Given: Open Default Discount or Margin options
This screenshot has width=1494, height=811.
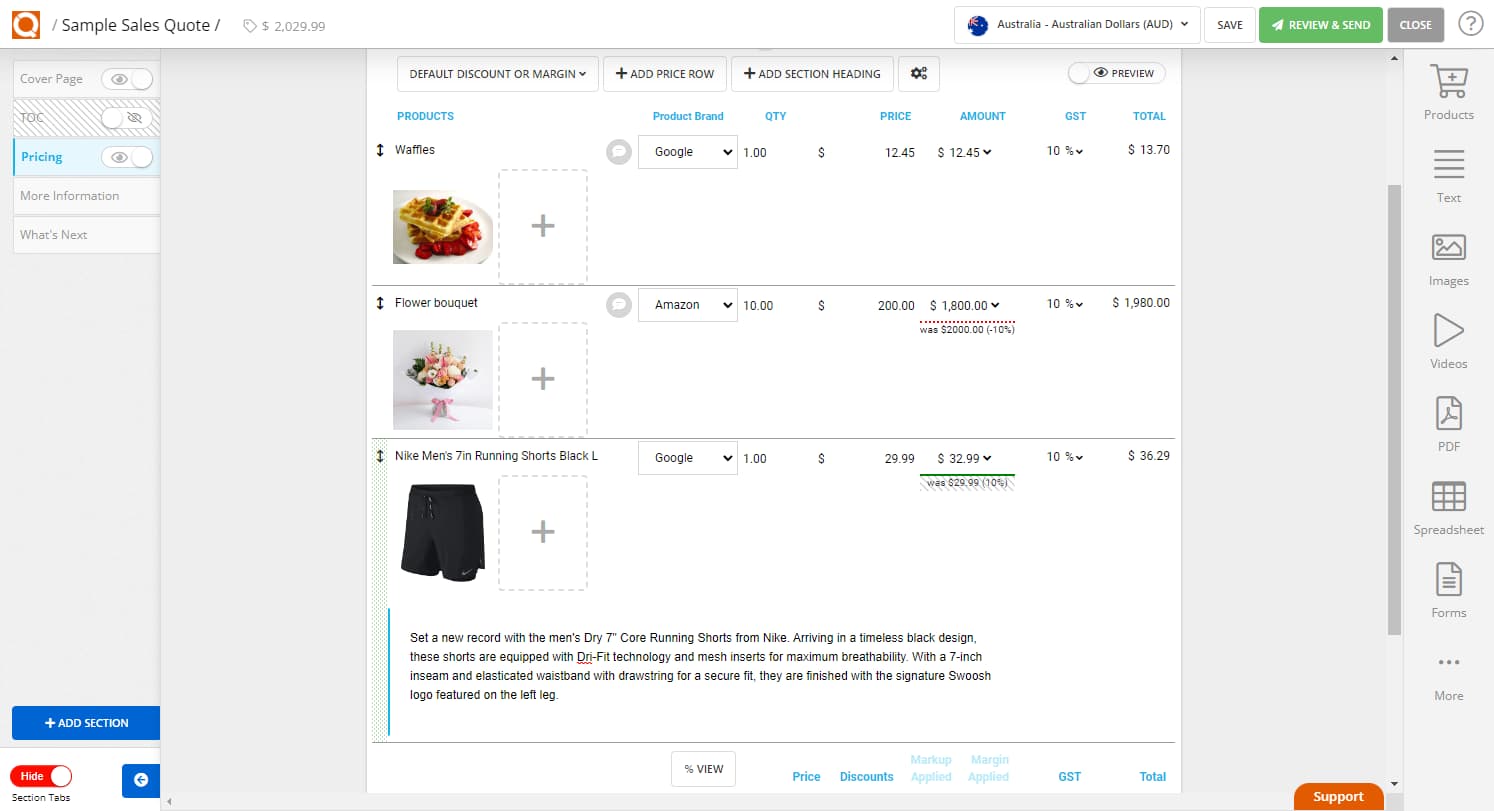Looking at the screenshot, I should click(x=497, y=73).
